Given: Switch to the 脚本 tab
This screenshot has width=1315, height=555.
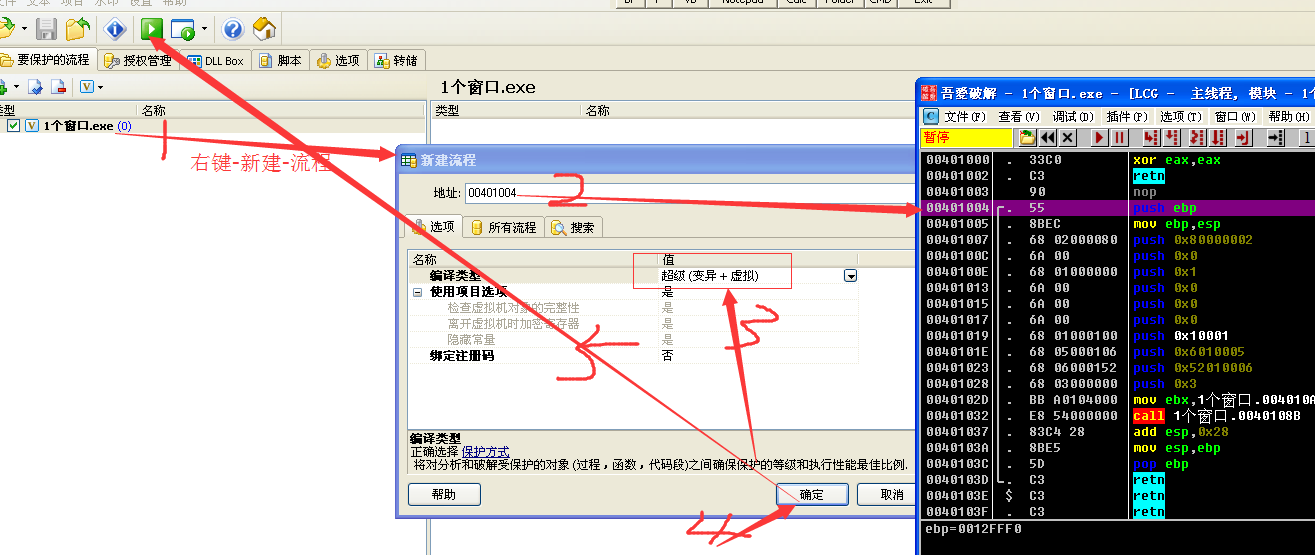Looking at the screenshot, I should [x=280, y=60].
